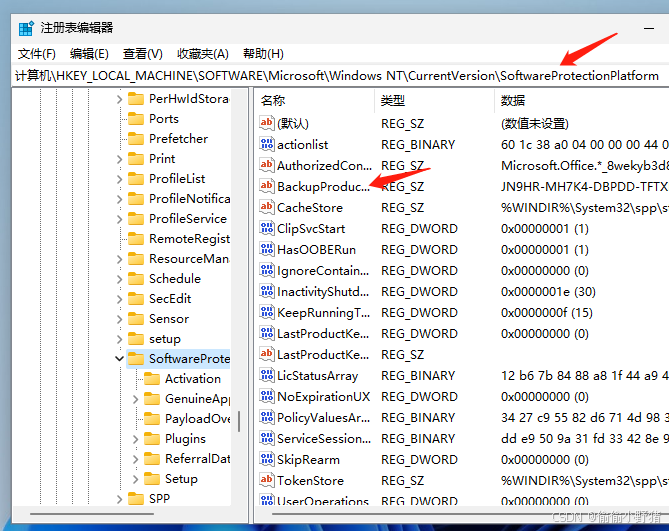Click the registry path address bar
Viewport: 669px width, 531px height.
tap(340, 76)
